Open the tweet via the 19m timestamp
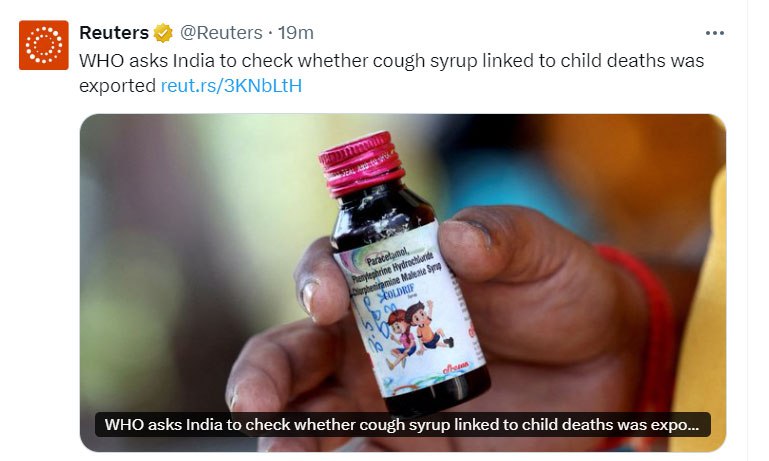 [x=296, y=33]
